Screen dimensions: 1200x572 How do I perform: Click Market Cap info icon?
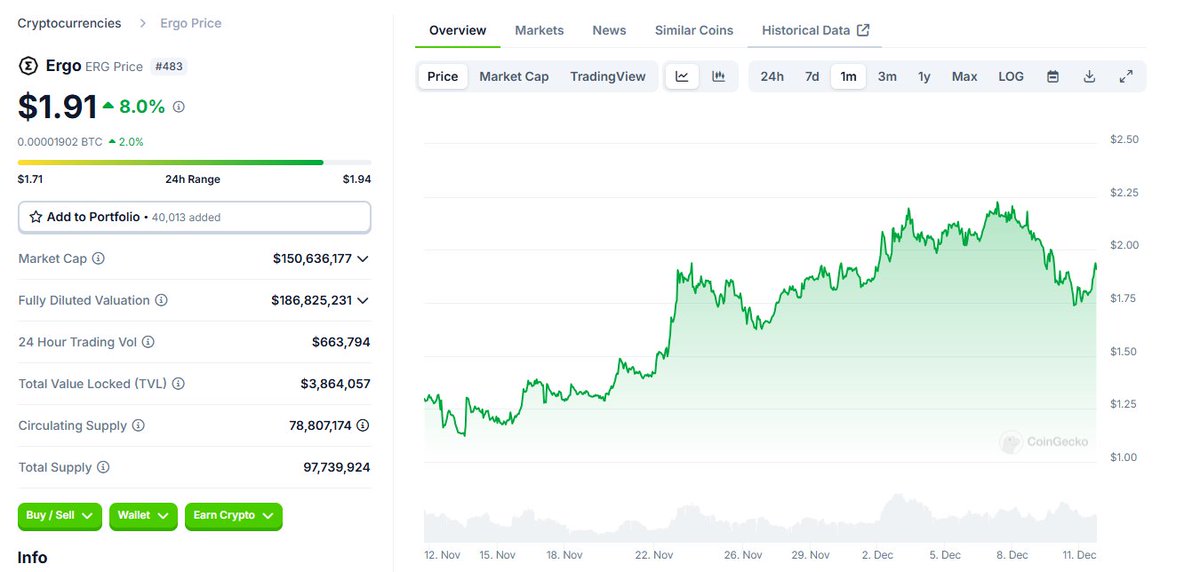coord(99,259)
